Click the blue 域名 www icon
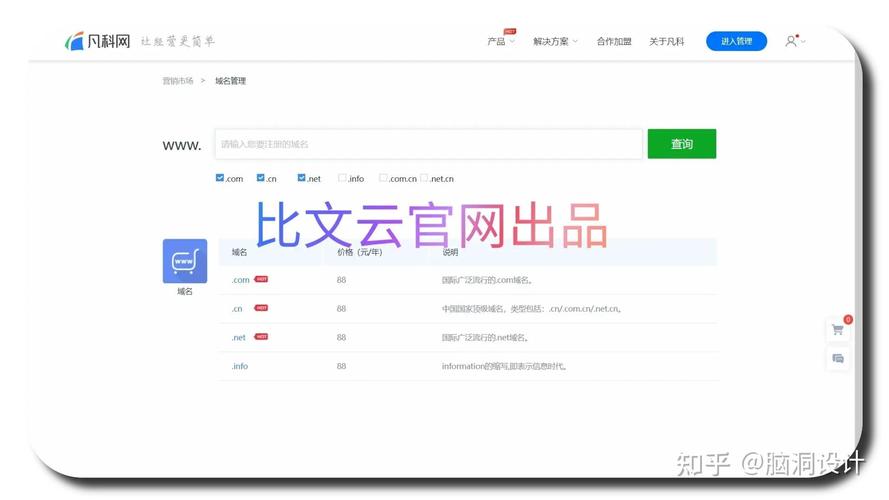 coord(185,261)
